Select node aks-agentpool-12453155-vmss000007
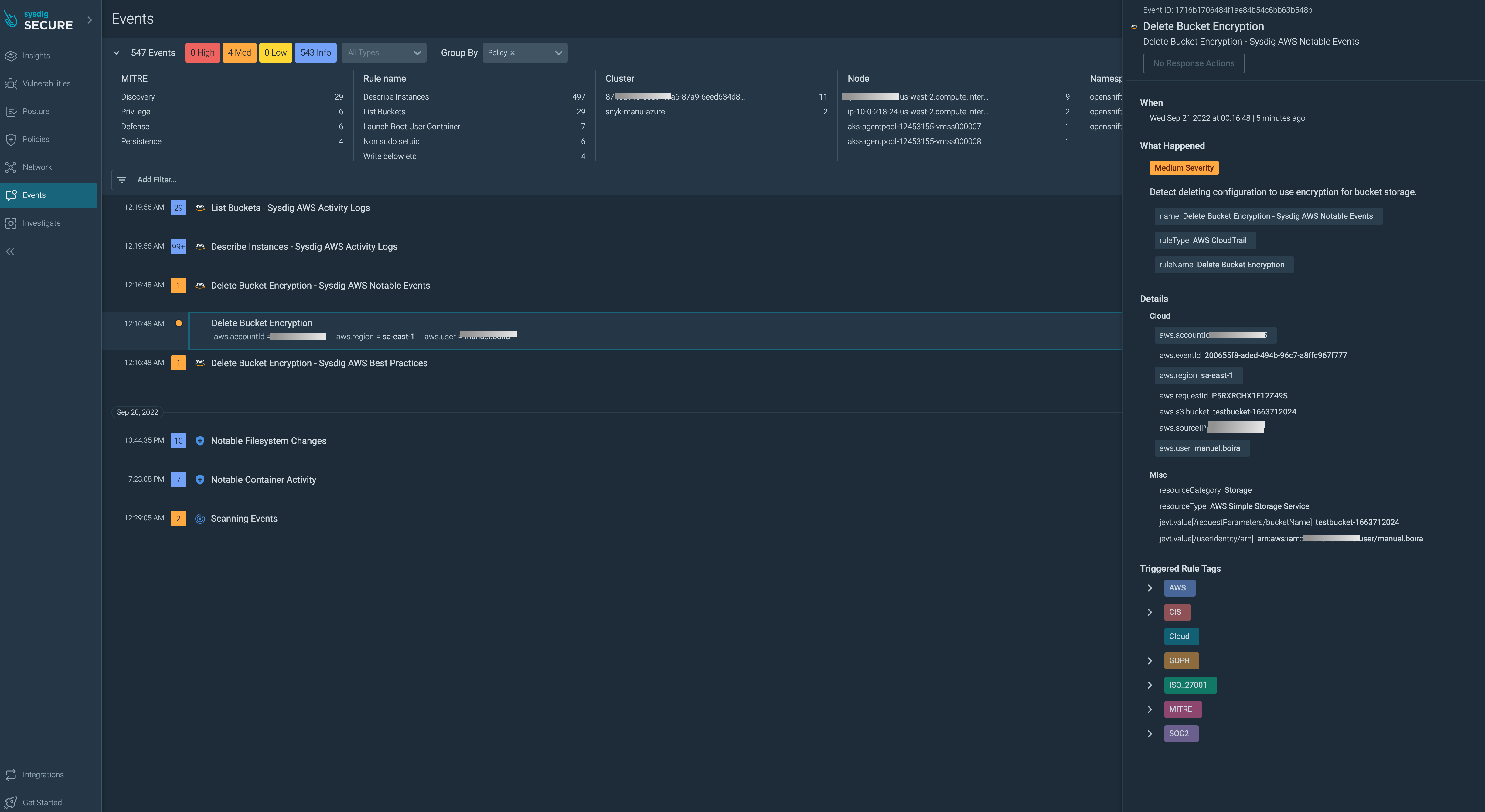 pos(958,126)
